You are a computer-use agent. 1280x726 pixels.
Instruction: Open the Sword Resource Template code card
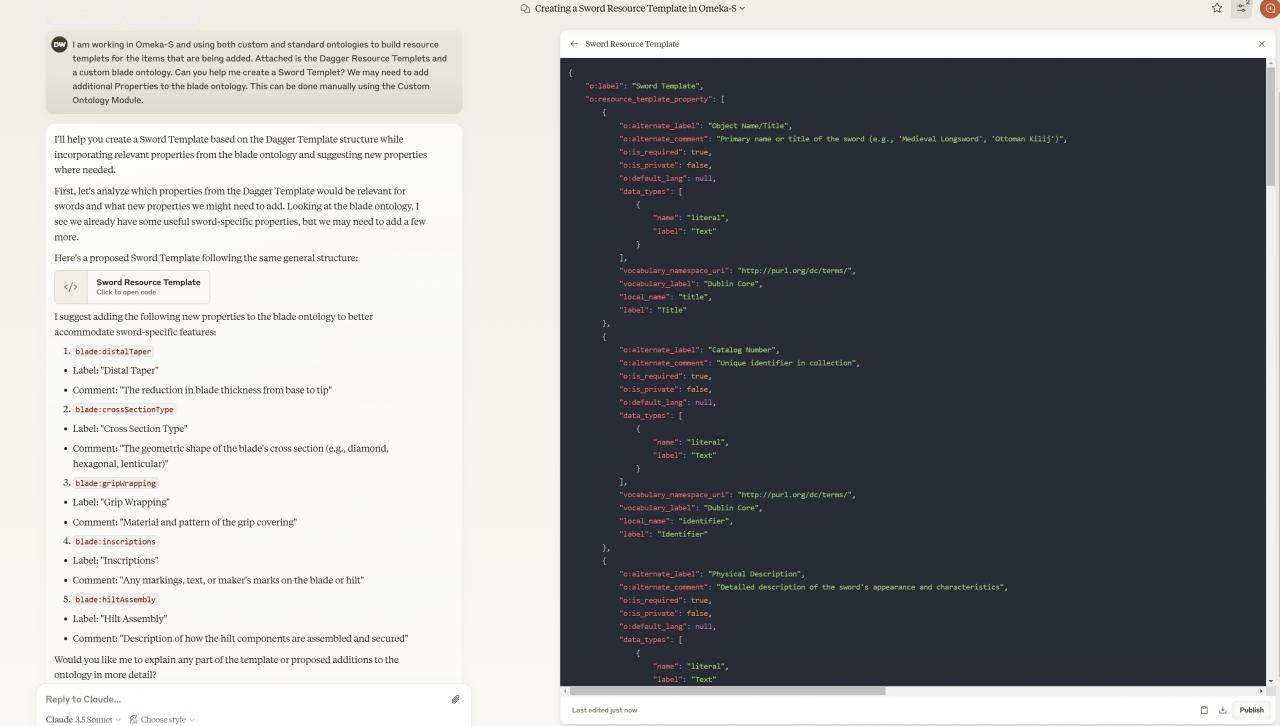[148, 287]
